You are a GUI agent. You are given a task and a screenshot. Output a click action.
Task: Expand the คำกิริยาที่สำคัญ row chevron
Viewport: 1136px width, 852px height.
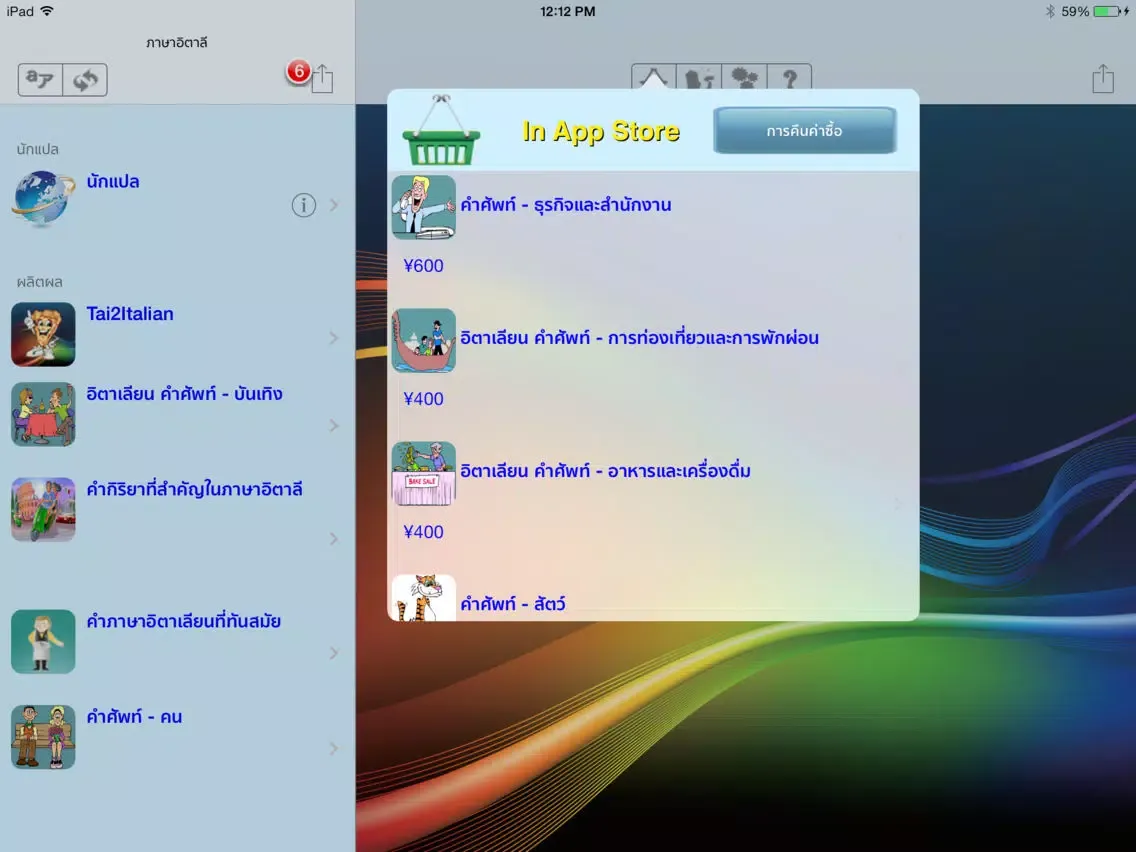click(334, 539)
